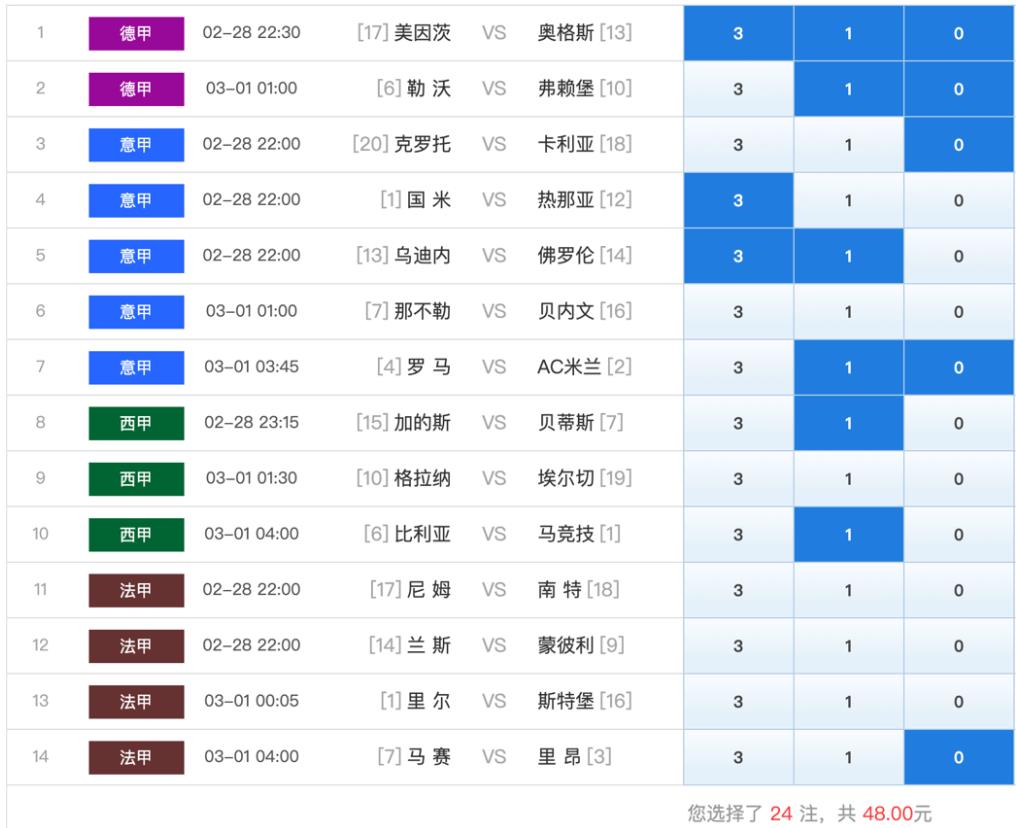The height and width of the screenshot is (828, 1016).
Task: Click the 意甲 badge on row 4
Action: [x=136, y=200]
